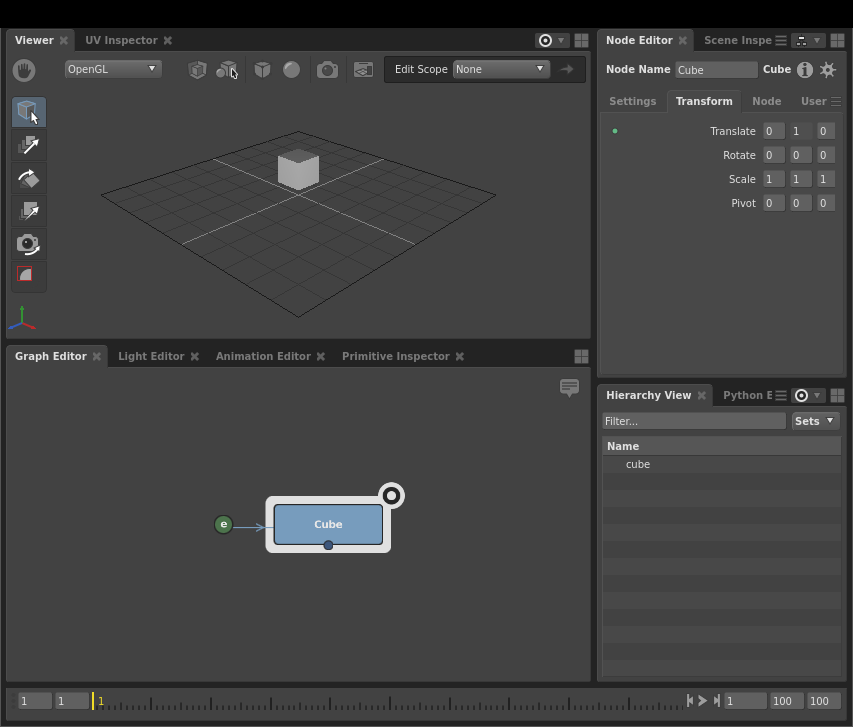Image resolution: width=853 pixels, height=727 pixels.
Task: Open the hamburger menu beside User tab
Action: [x=836, y=102]
